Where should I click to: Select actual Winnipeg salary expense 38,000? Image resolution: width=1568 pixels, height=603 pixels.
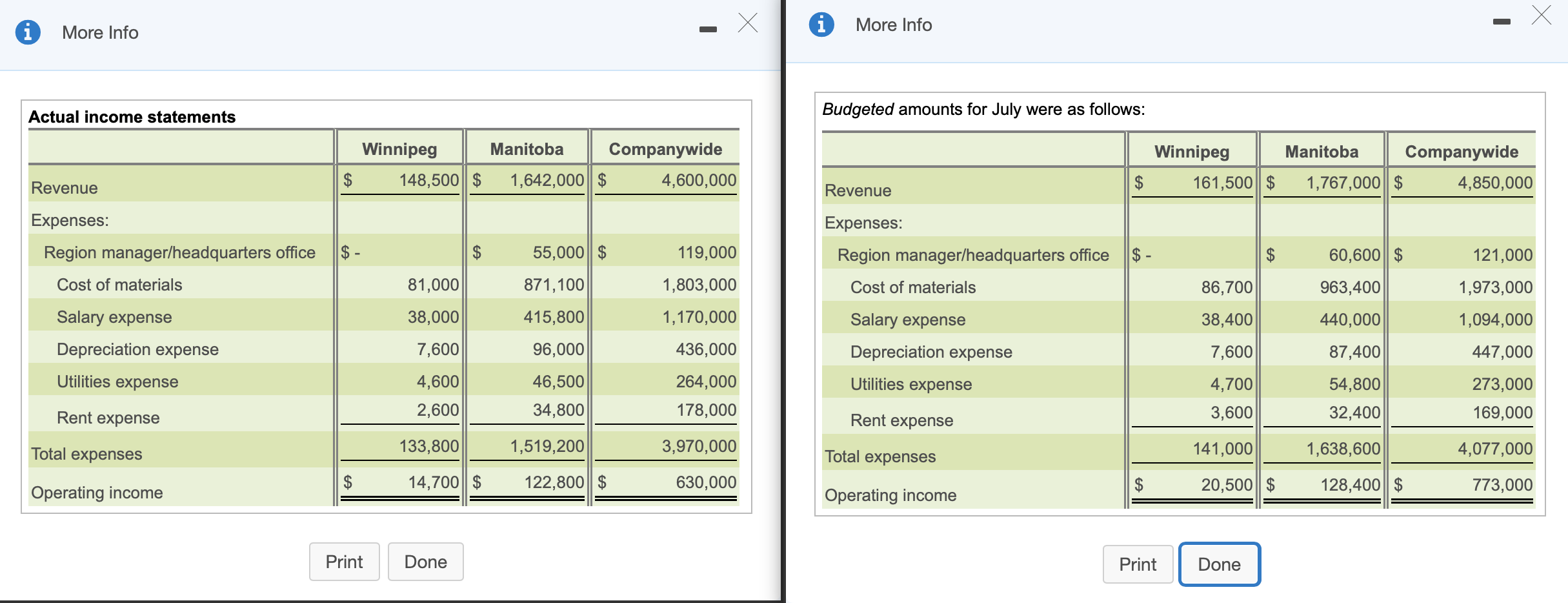click(x=433, y=317)
